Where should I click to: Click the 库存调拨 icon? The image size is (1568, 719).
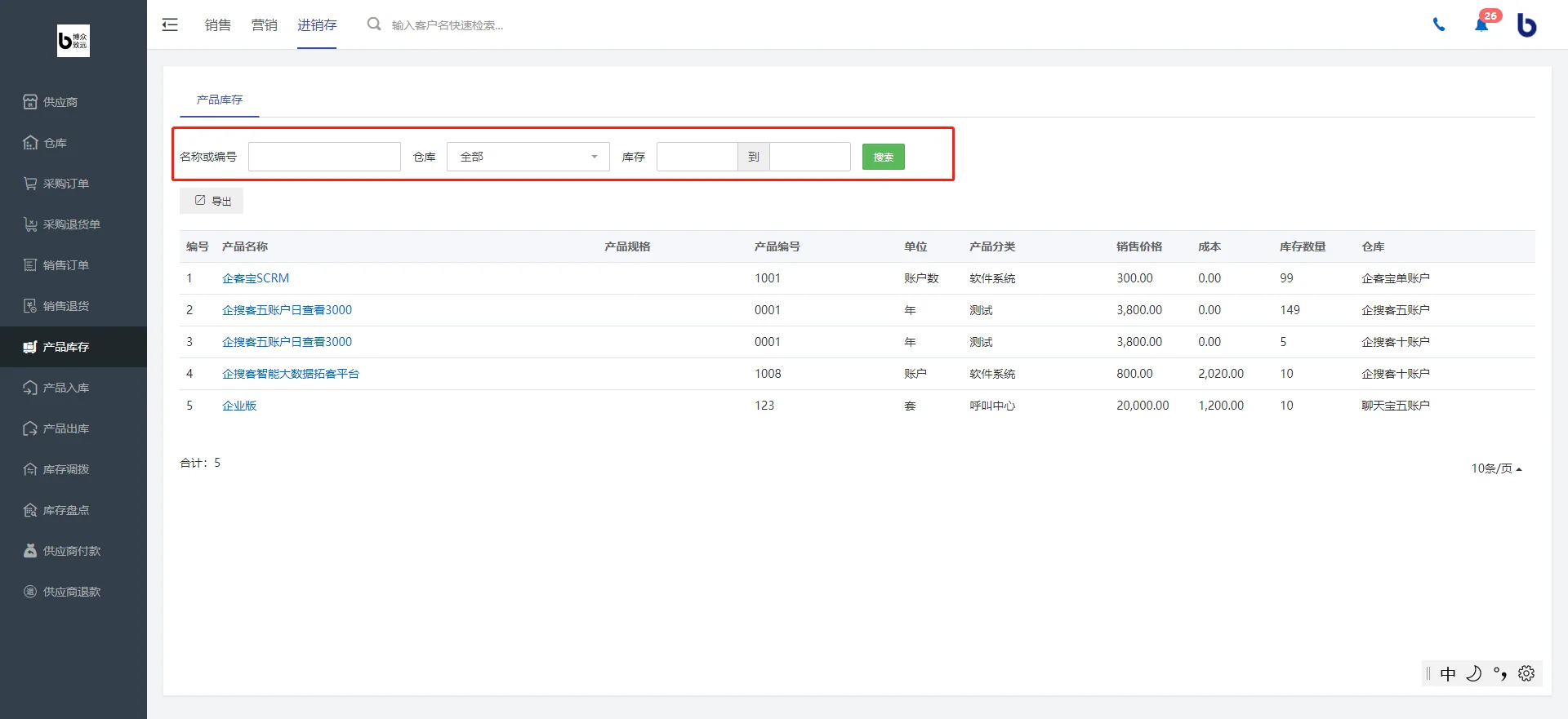(x=30, y=469)
